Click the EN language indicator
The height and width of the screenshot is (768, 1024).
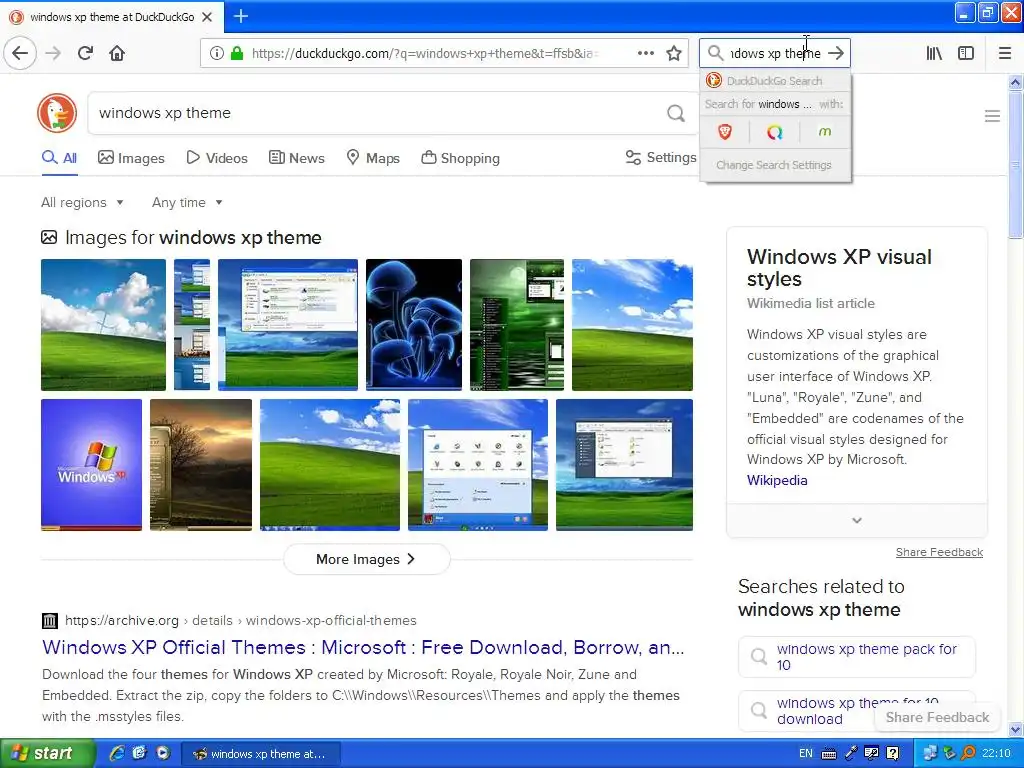pyautogui.click(x=806, y=753)
